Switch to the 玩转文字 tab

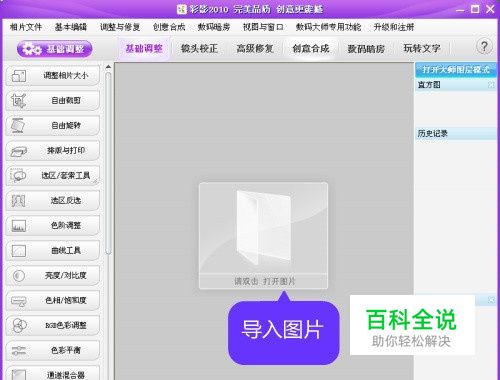[x=422, y=49]
